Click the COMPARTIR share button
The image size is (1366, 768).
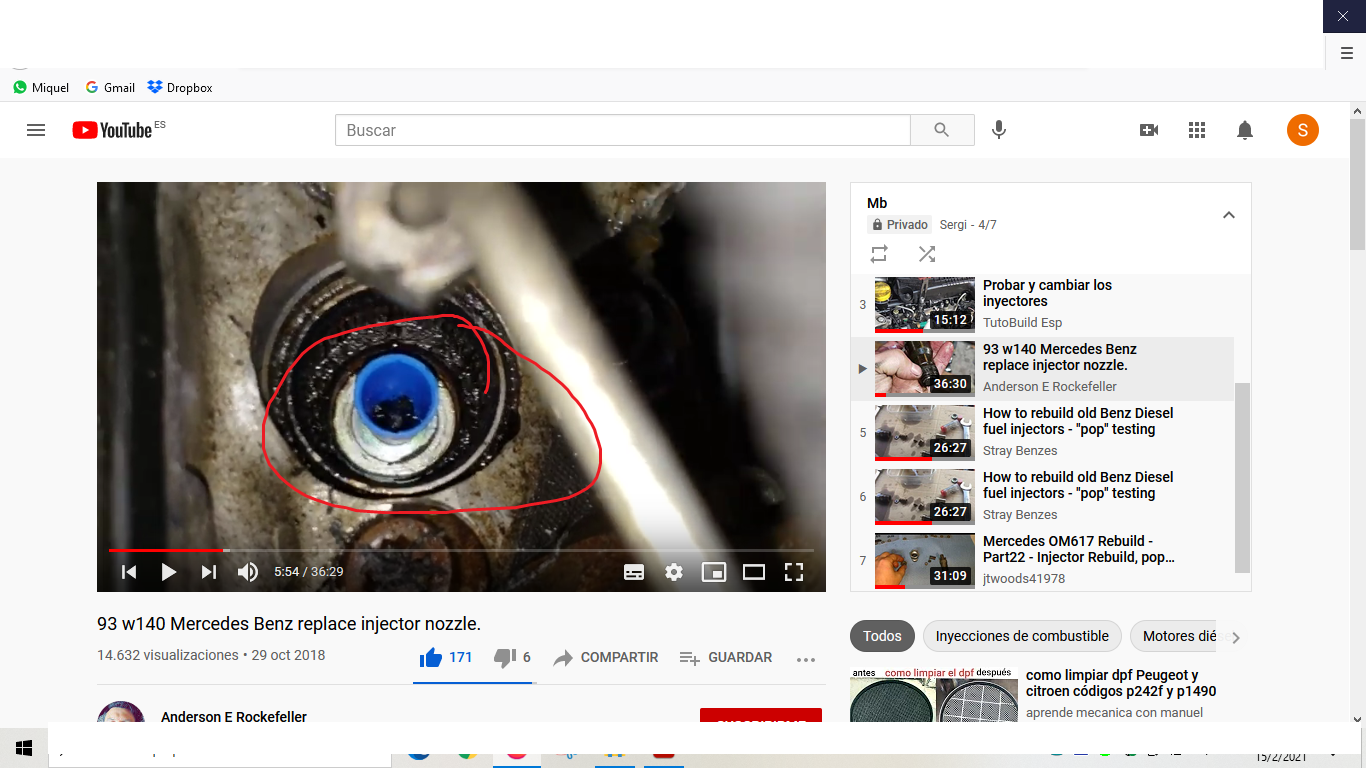[x=606, y=658]
